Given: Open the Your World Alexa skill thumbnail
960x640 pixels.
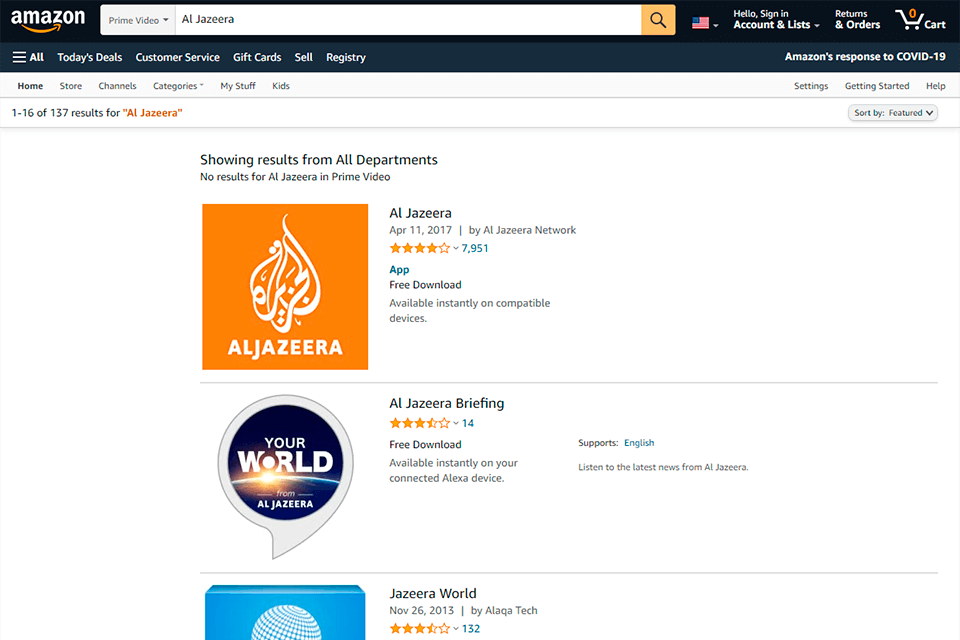Looking at the screenshot, I should pyautogui.click(x=285, y=476).
